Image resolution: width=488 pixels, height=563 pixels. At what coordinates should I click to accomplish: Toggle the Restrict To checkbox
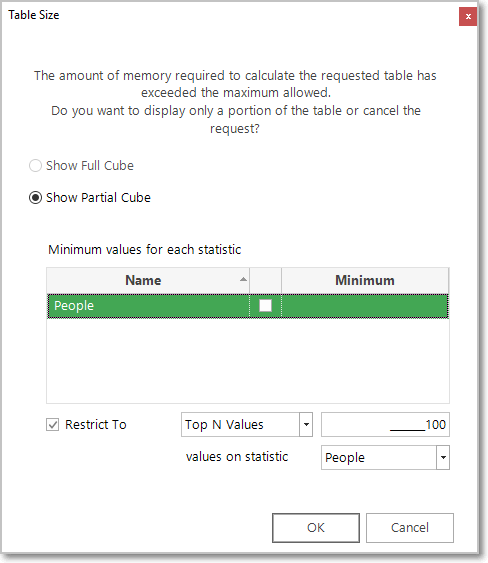point(52,425)
